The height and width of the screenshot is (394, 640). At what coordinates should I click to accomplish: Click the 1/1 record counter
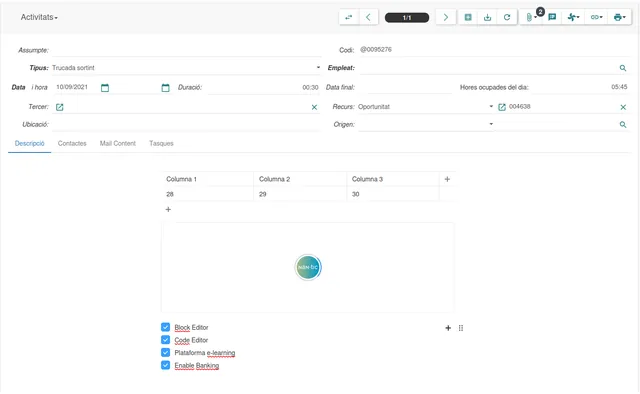tap(407, 18)
